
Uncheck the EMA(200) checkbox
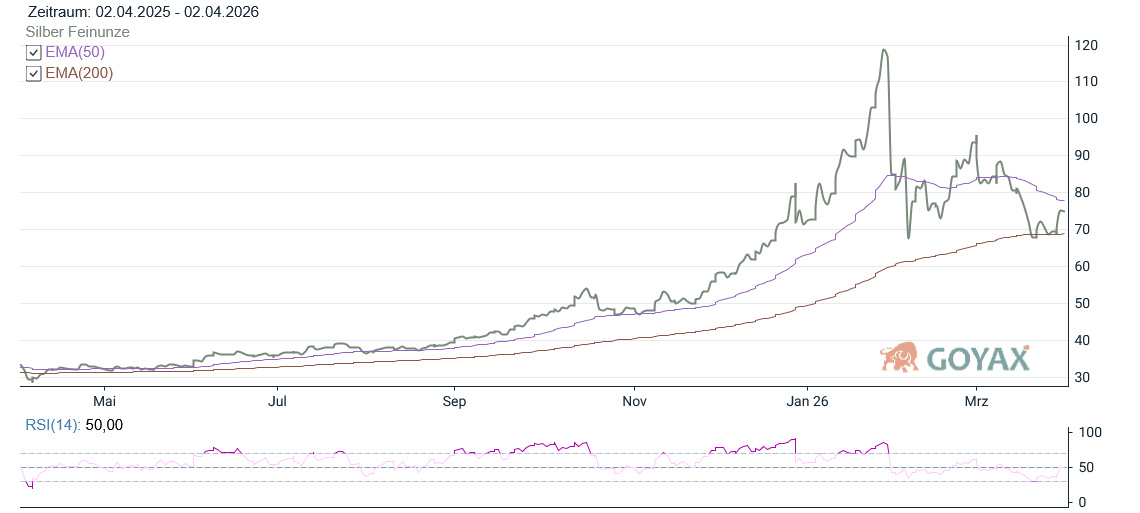click(x=34, y=74)
